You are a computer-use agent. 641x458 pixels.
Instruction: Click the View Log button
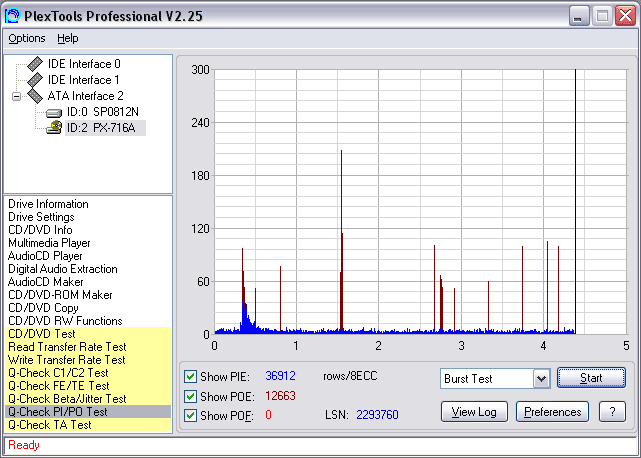(x=474, y=412)
